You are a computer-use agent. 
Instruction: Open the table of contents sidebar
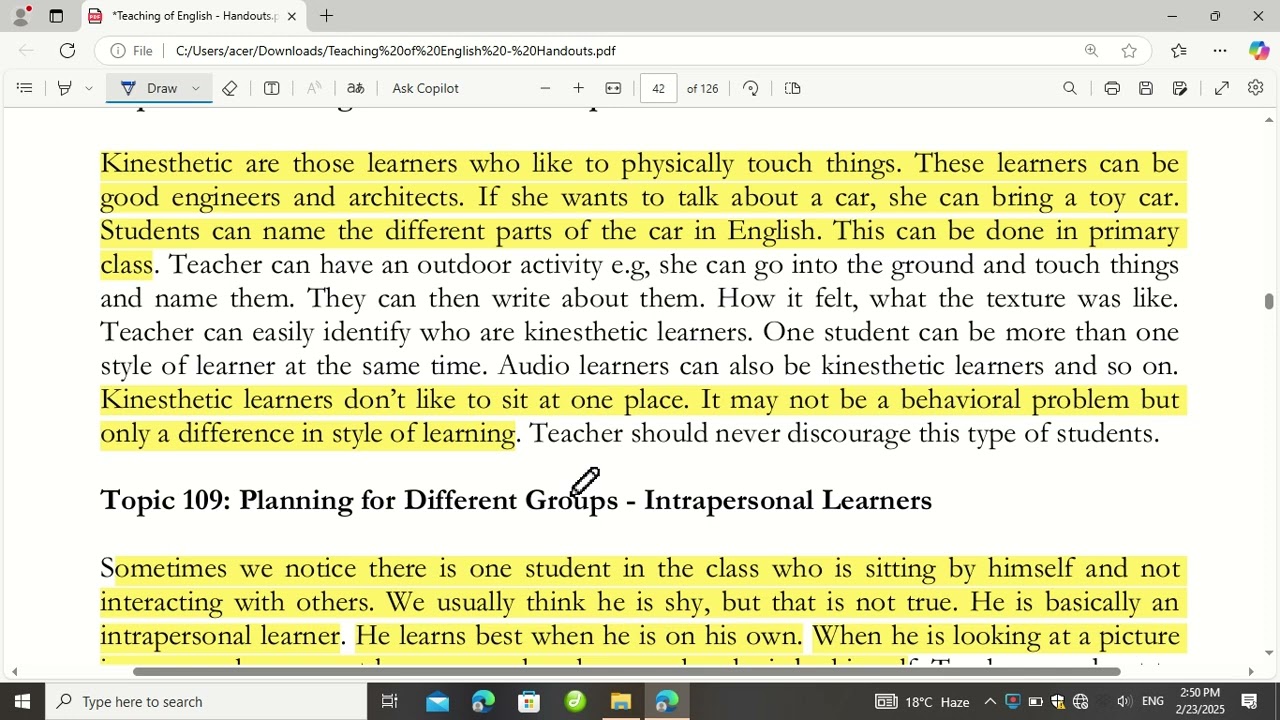coord(24,88)
